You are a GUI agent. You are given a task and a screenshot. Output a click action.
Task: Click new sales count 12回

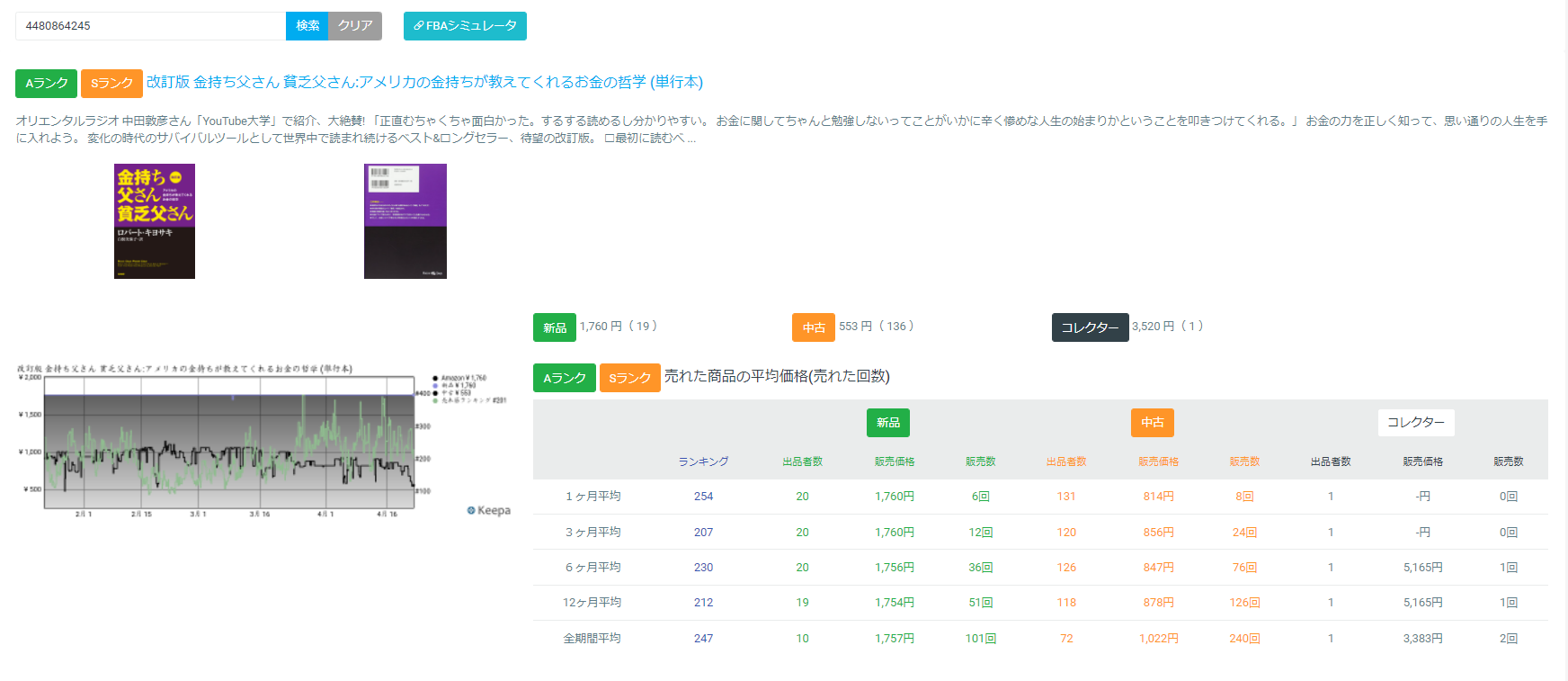980,533
